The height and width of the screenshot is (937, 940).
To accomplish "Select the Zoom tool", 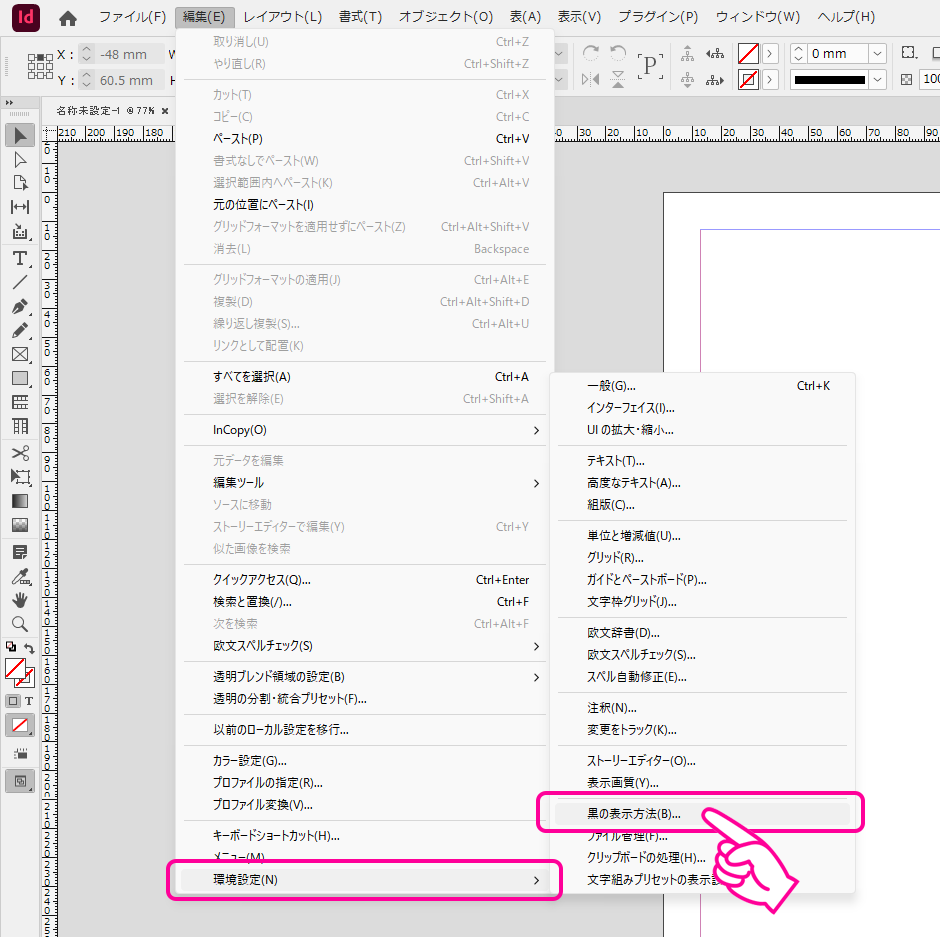I will tap(20, 624).
